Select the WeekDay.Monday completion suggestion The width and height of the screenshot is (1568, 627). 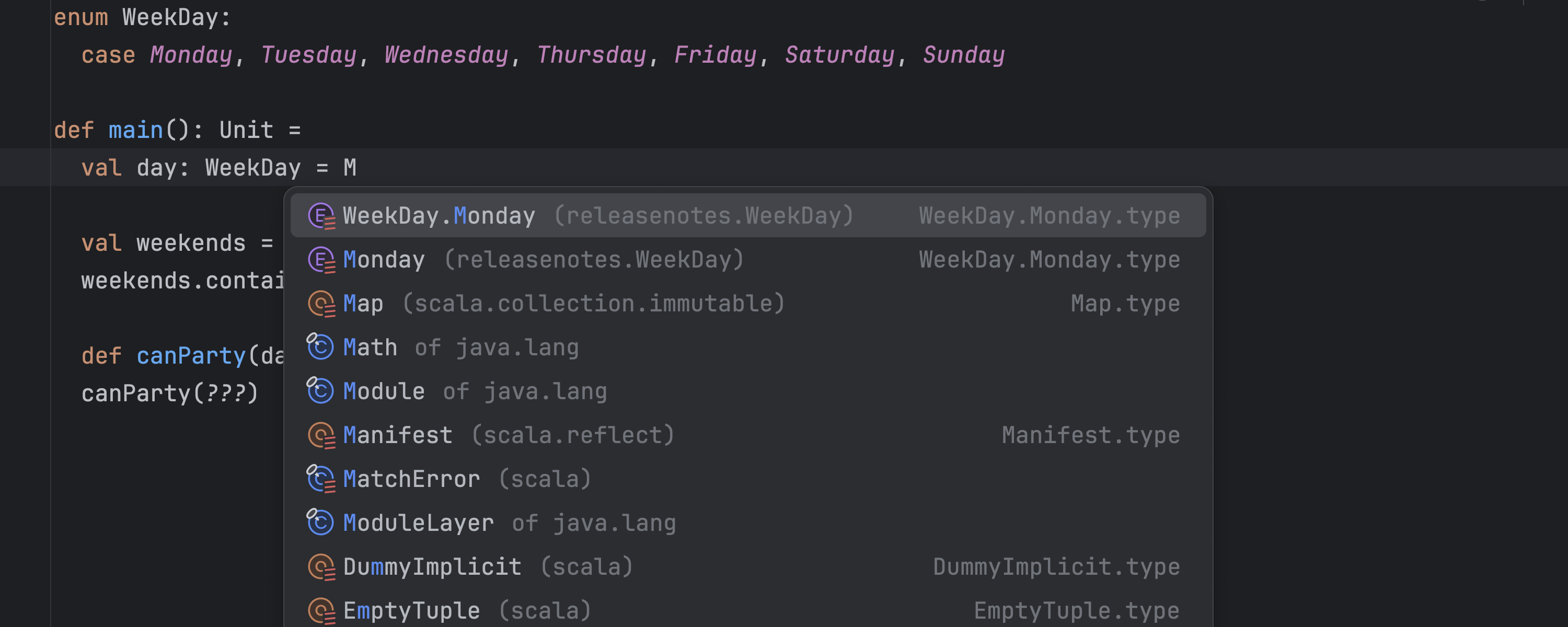(439, 215)
